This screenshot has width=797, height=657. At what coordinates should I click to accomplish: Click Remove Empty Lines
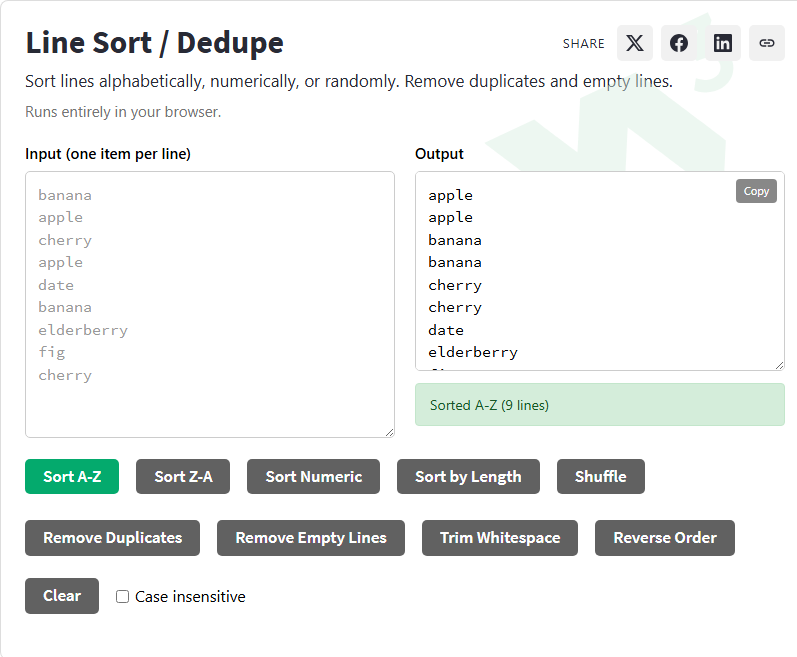tap(311, 538)
